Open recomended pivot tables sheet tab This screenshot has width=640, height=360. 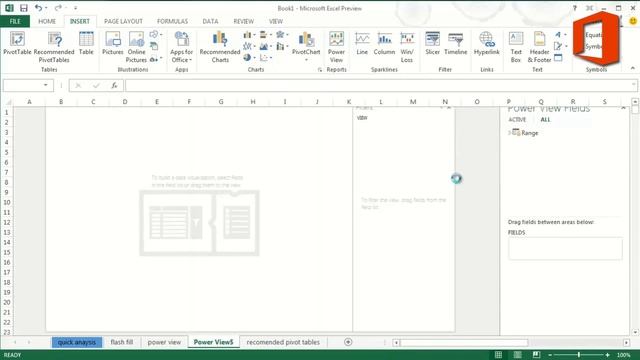[283, 342]
